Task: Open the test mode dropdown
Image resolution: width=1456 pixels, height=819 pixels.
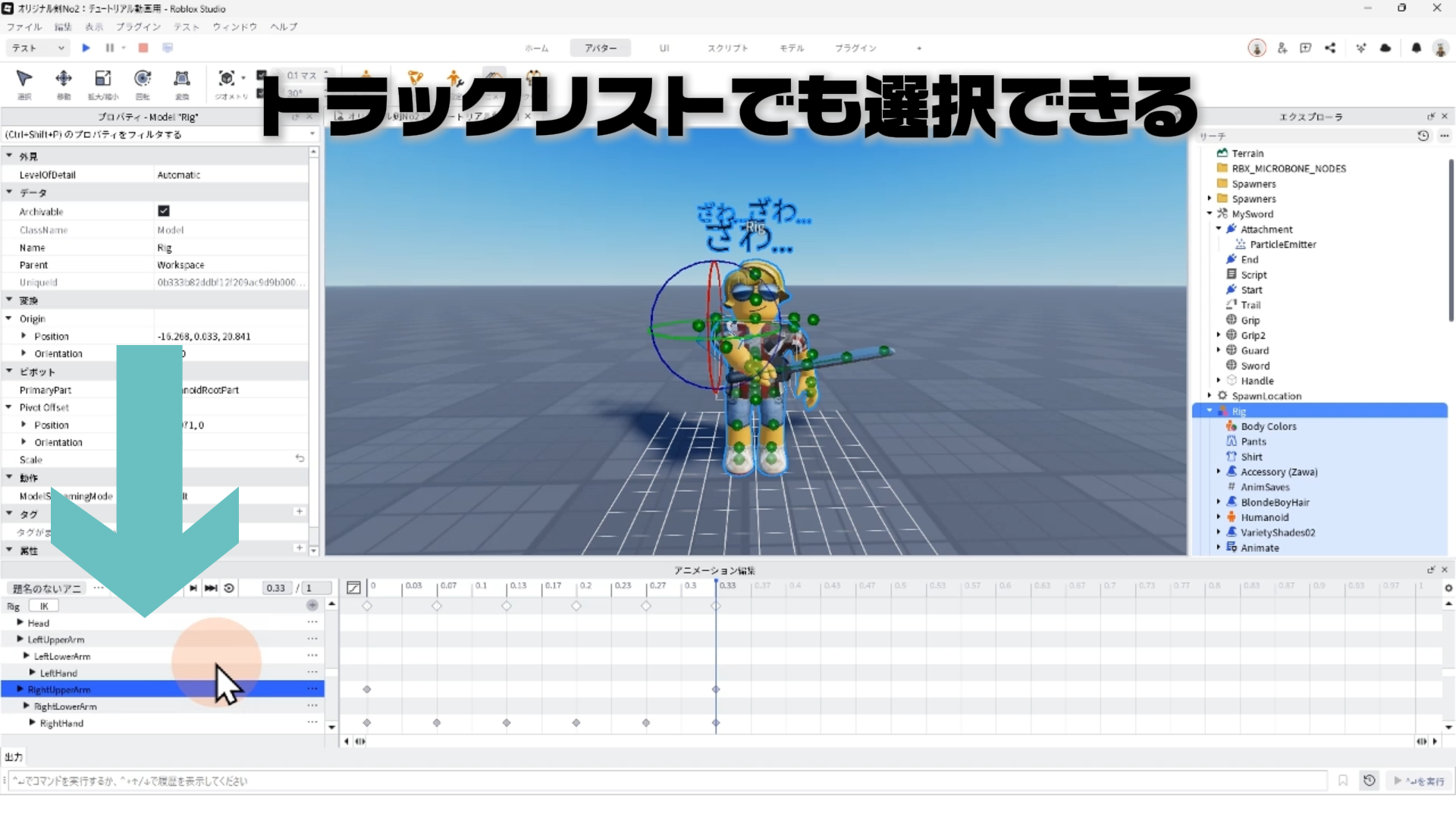Action: point(38,48)
